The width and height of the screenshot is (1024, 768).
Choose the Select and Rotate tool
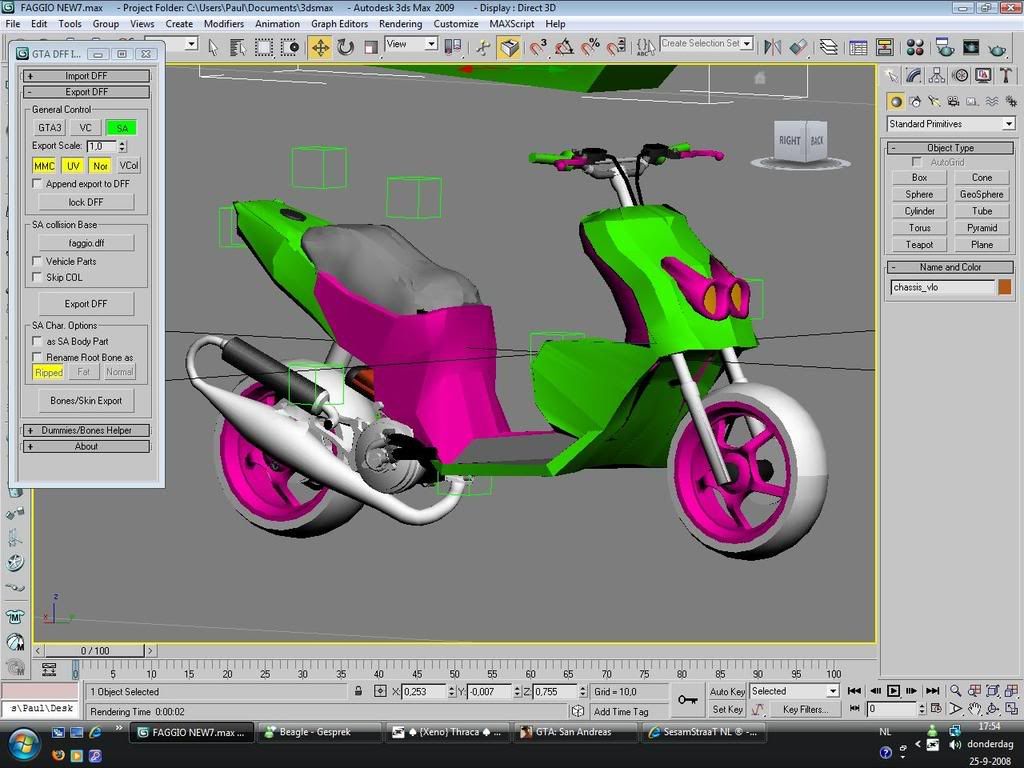345,47
